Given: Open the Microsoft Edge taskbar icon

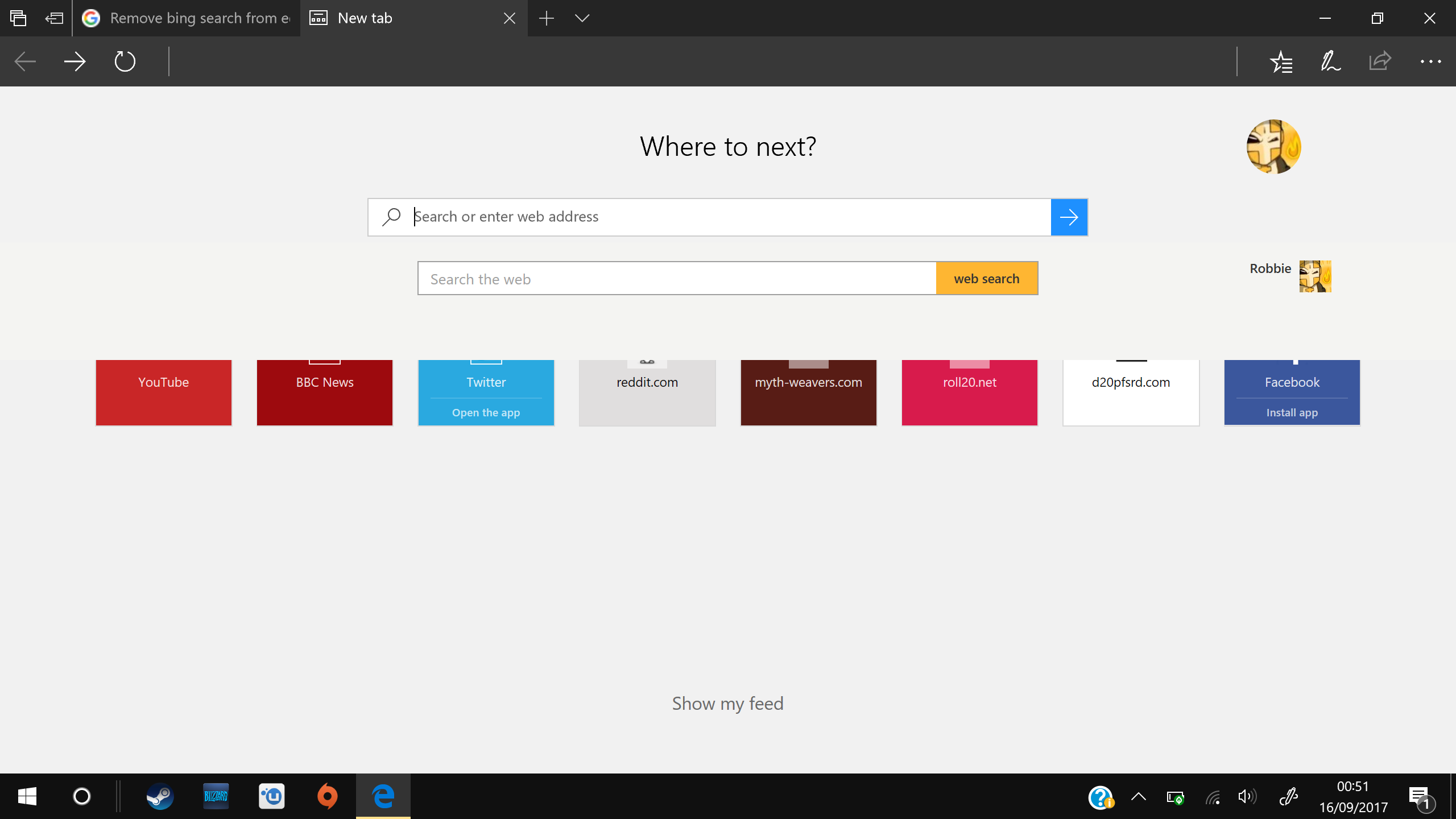Looking at the screenshot, I should [x=383, y=796].
